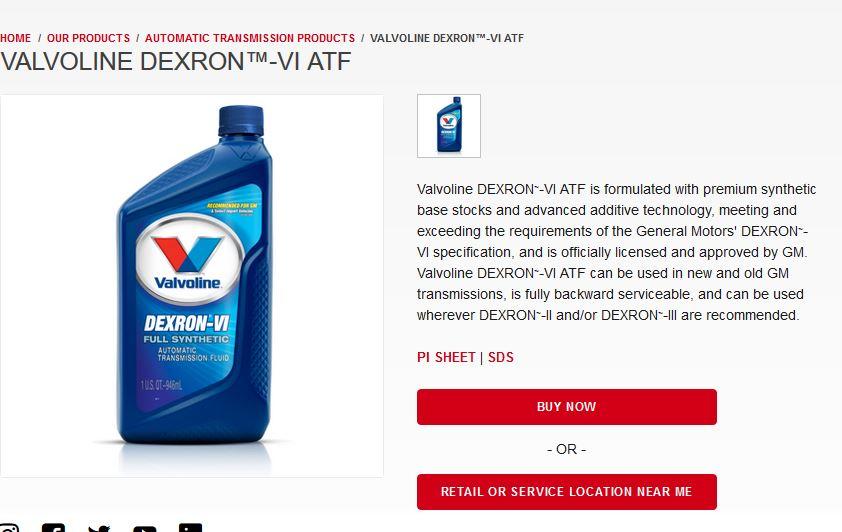Click the VALVOLINE DEXRON-VI ATF page heading
Viewport: 842px width, 532px height.
[x=176, y=61]
